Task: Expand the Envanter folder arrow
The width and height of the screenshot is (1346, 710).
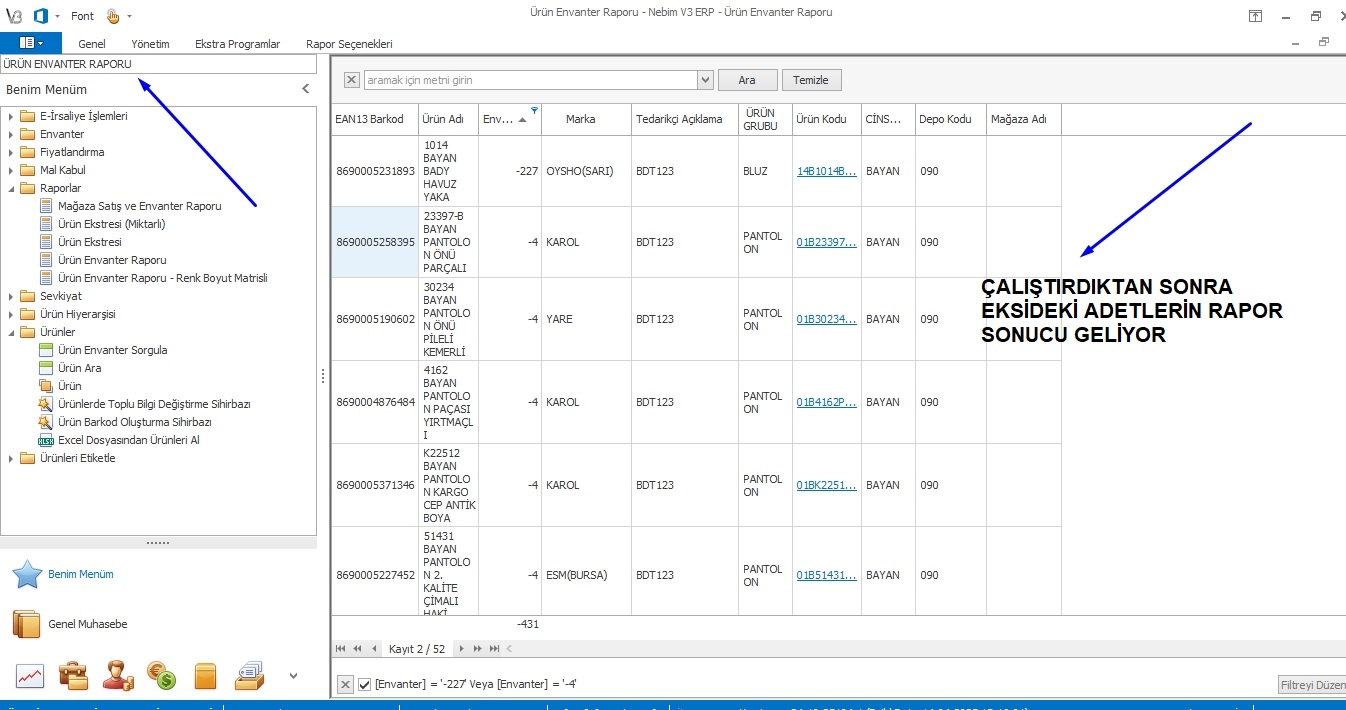Action: (x=10, y=134)
